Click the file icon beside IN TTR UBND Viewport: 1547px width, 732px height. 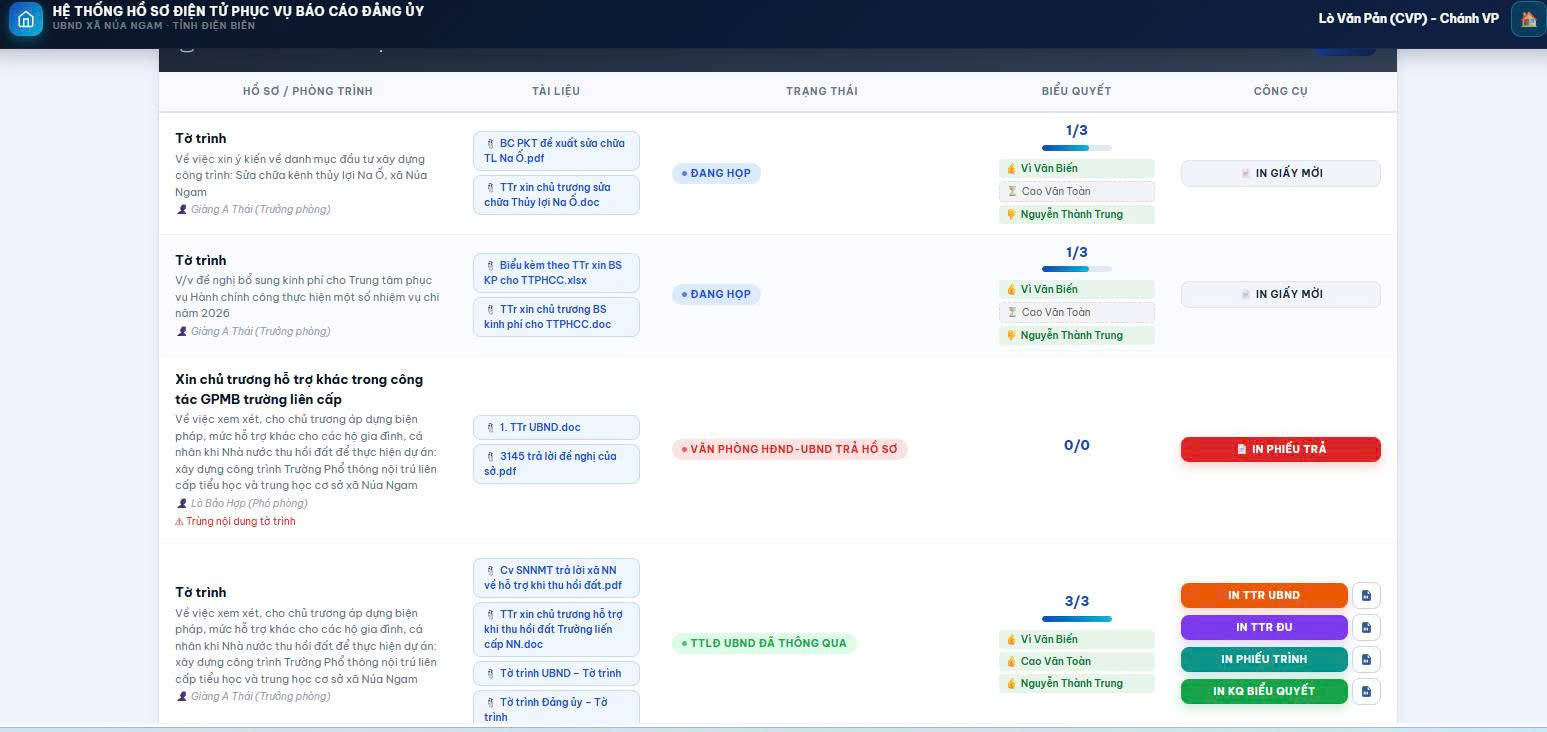[1366, 596]
